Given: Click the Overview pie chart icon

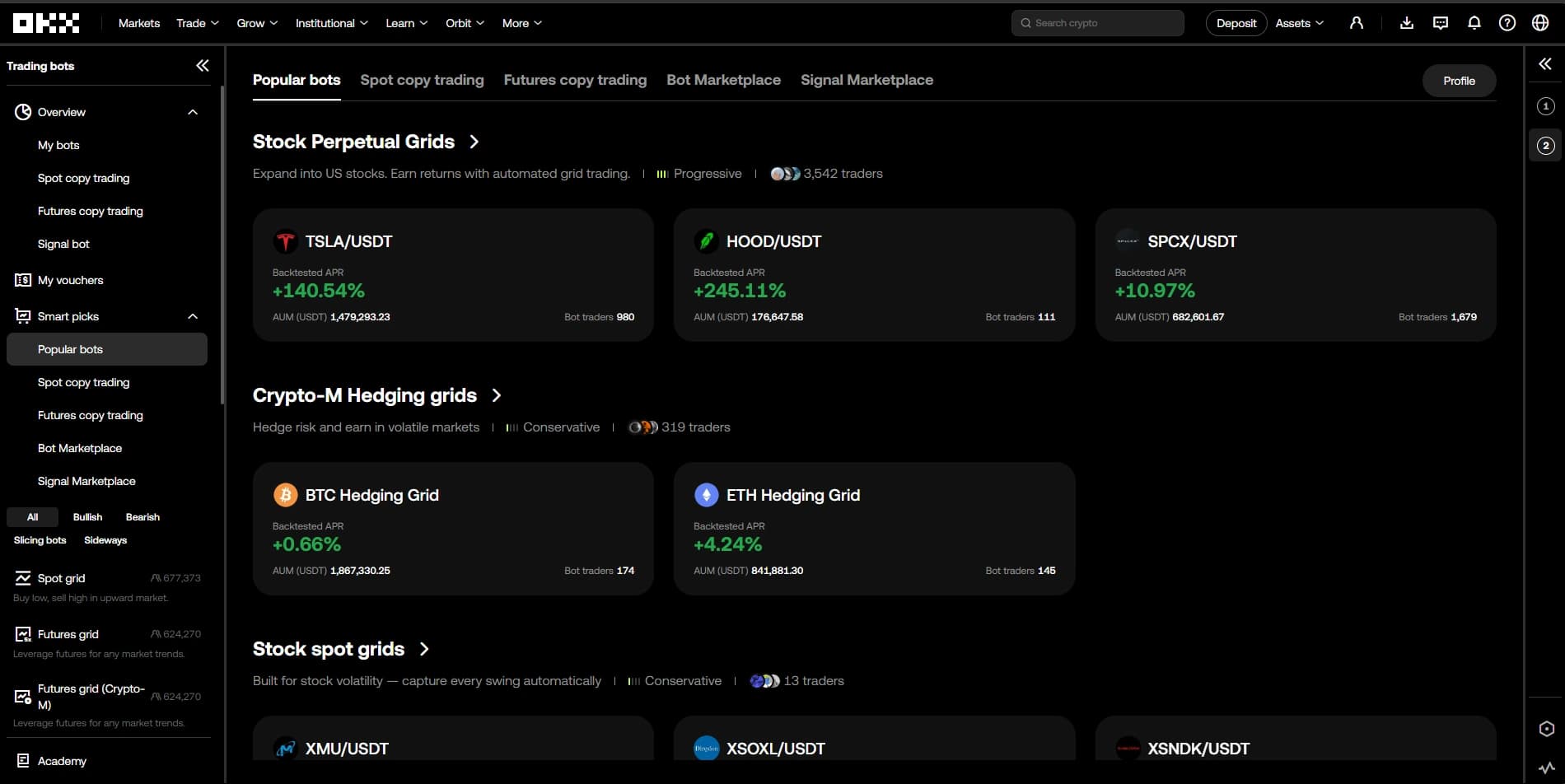Looking at the screenshot, I should click(x=23, y=112).
